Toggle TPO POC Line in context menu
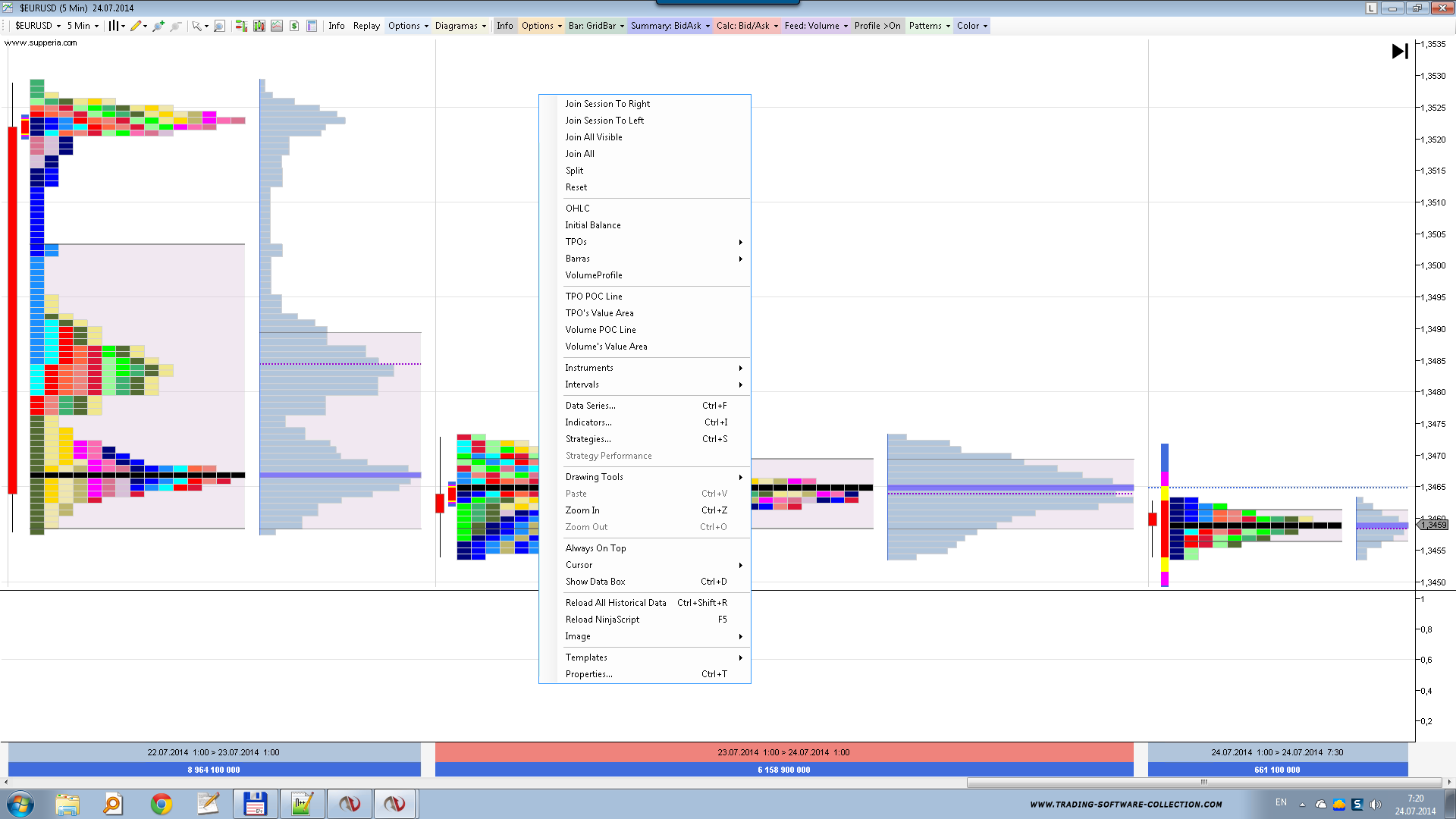 tap(594, 297)
